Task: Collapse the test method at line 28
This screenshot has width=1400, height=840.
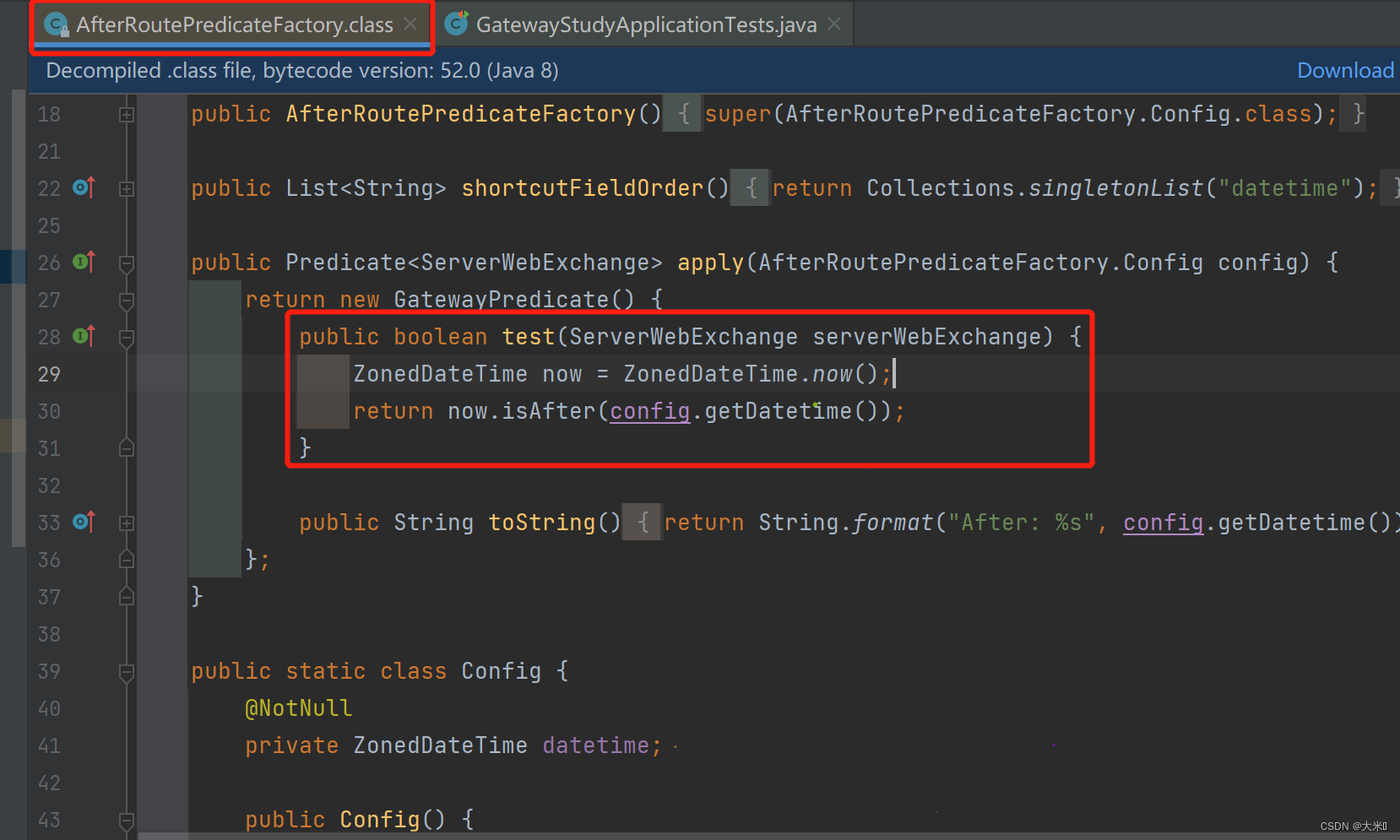Action: (x=127, y=338)
